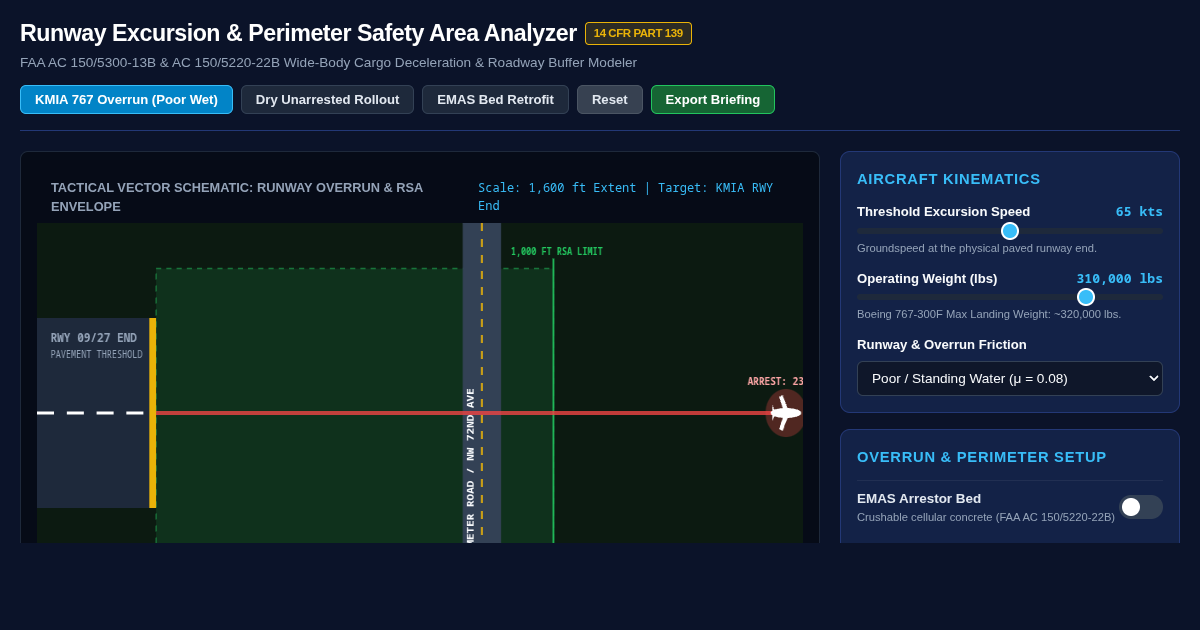Click the 14 CFR PART 139 badge
The height and width of the screenshot is (630, 1200).
(x=638, y=33)
